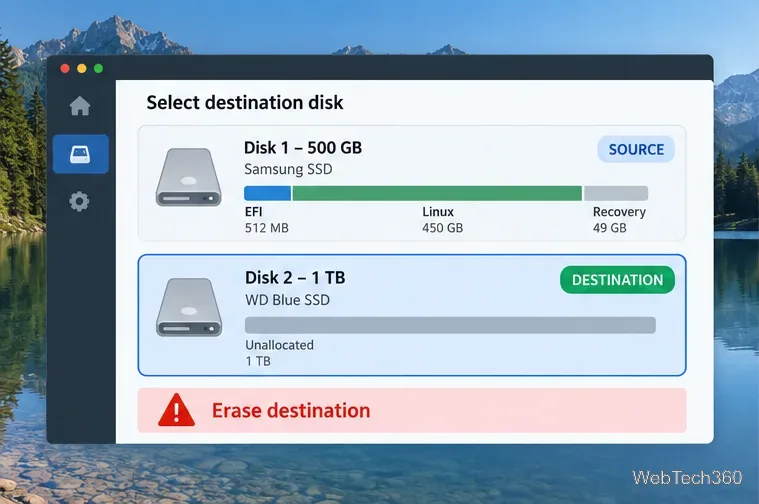
Task: Click the 'Disk 2 – 1 TB' title
Action: click(x=295, y=278)
